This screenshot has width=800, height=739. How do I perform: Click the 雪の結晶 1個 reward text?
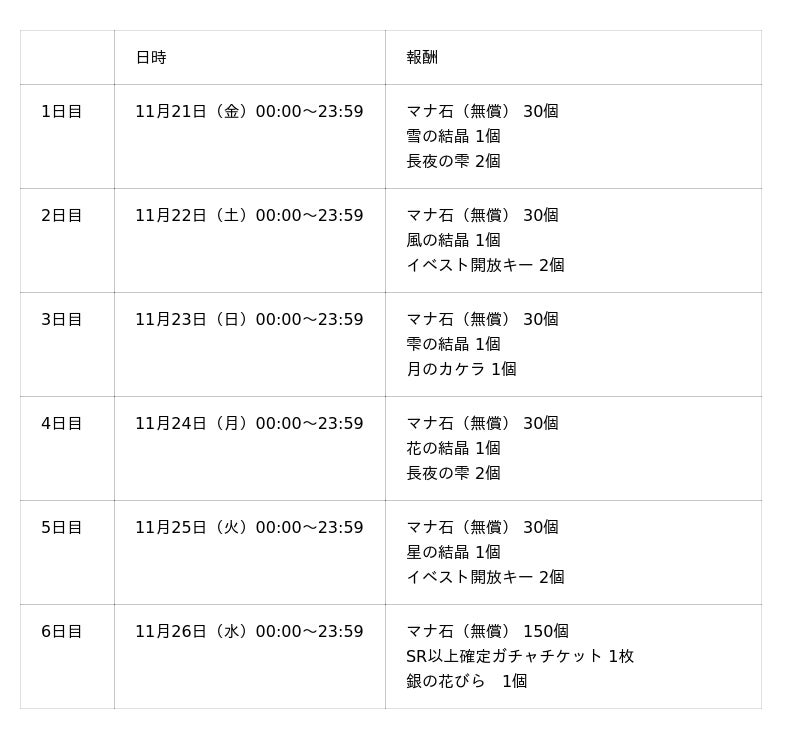453,137
